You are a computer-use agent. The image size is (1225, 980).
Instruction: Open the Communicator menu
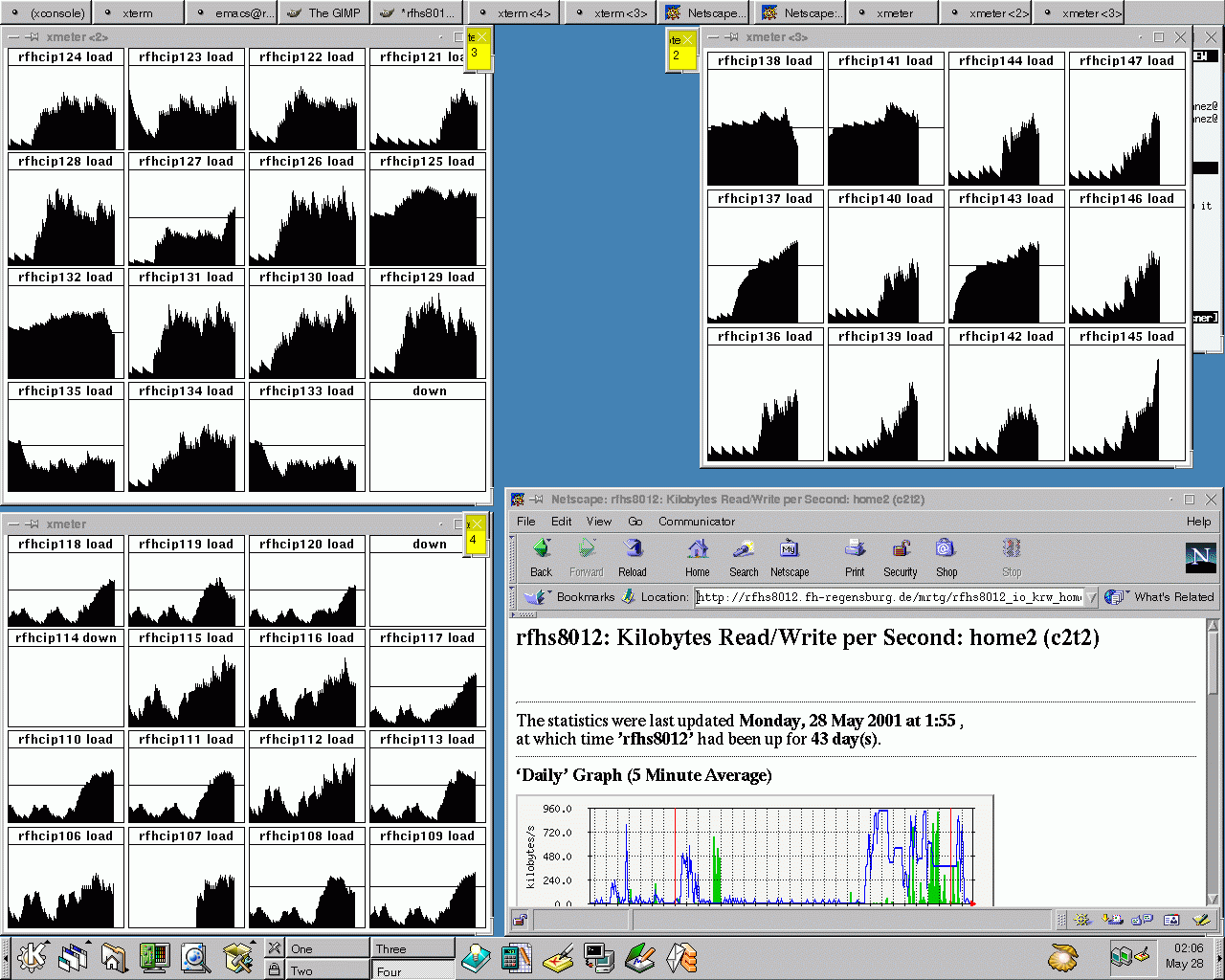pos(696,522)
